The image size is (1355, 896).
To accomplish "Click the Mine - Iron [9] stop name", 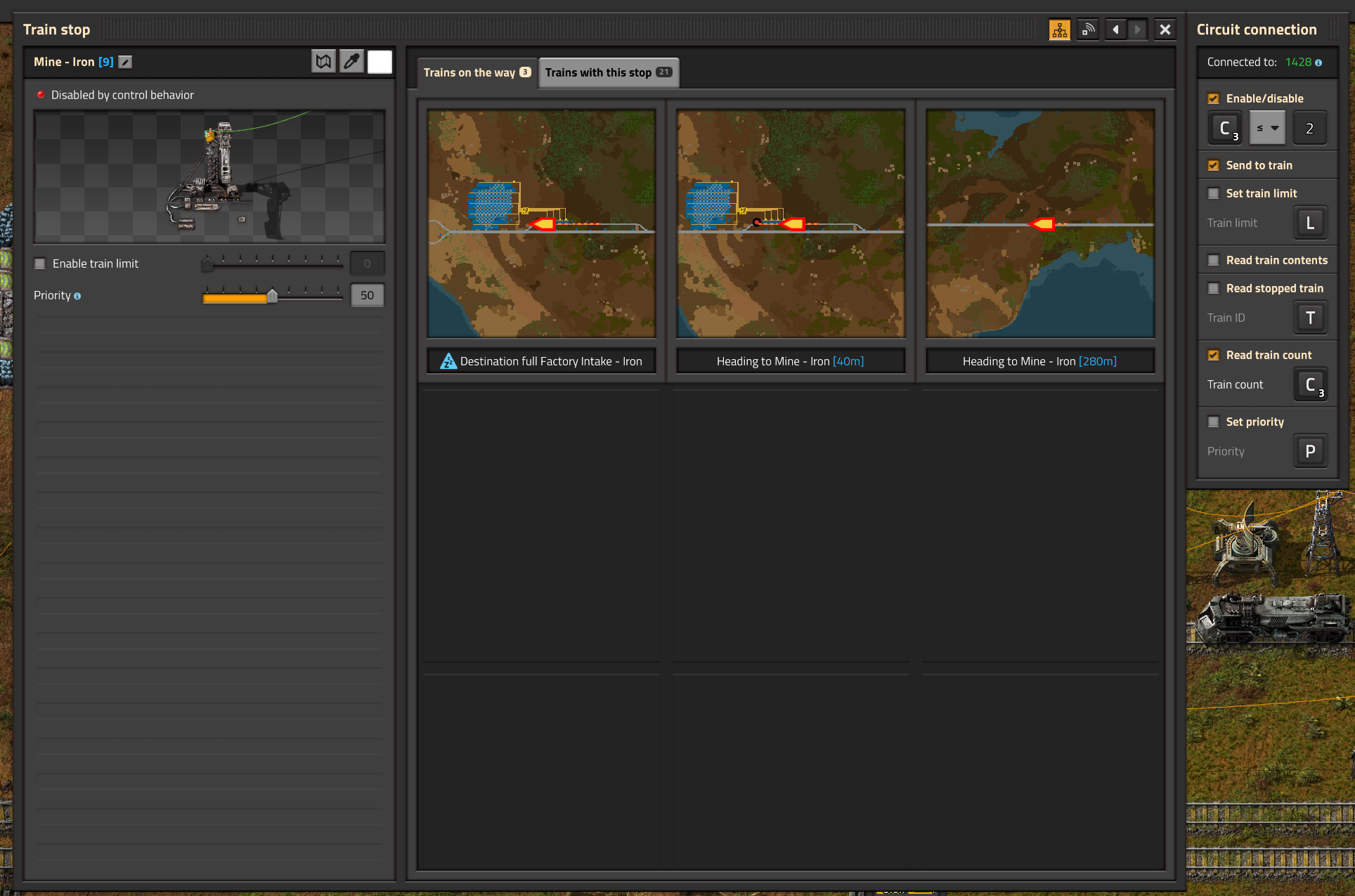I will [x=73, y=62].
